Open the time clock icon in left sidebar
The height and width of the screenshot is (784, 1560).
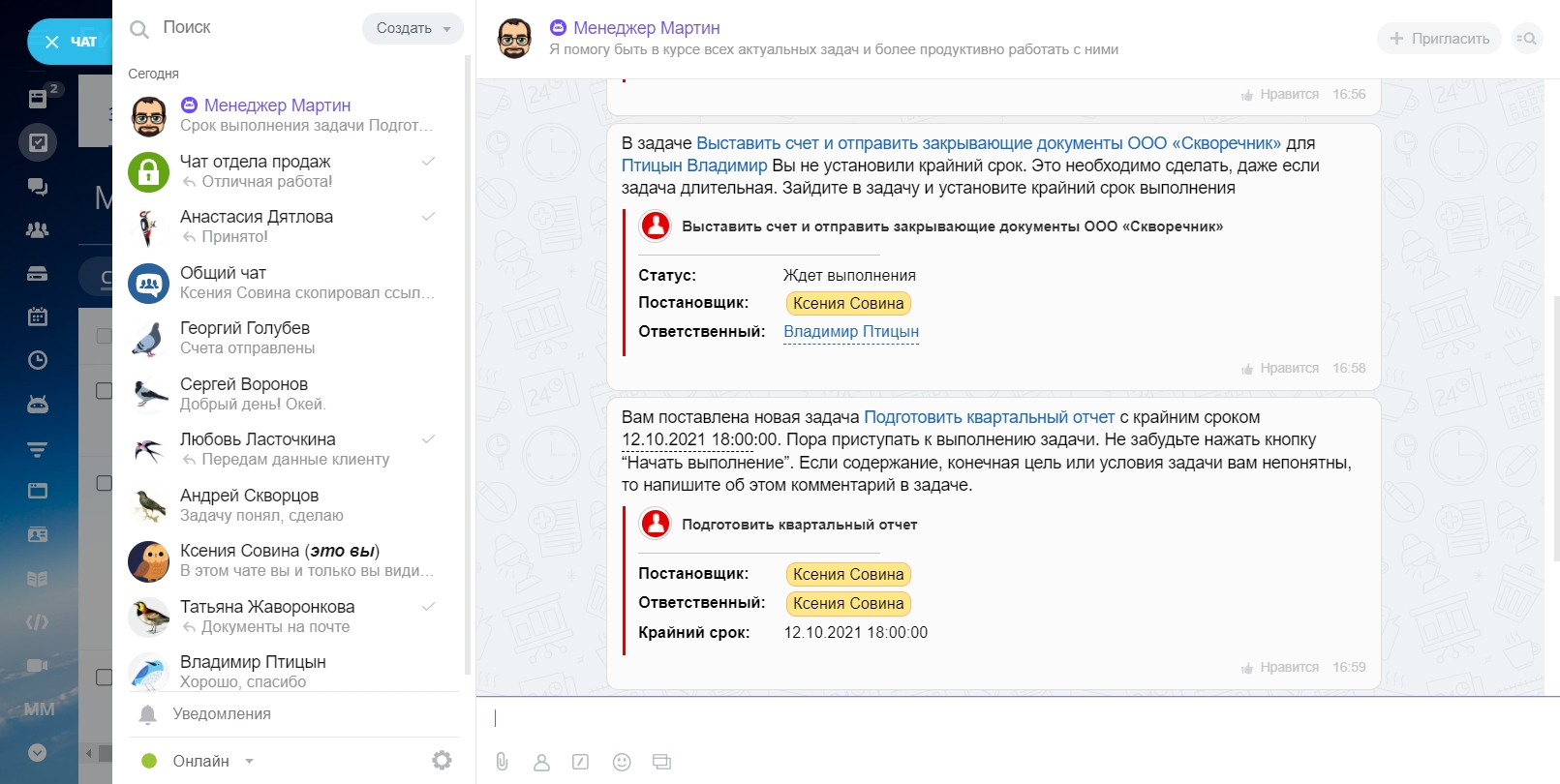[x=38, y=360]
